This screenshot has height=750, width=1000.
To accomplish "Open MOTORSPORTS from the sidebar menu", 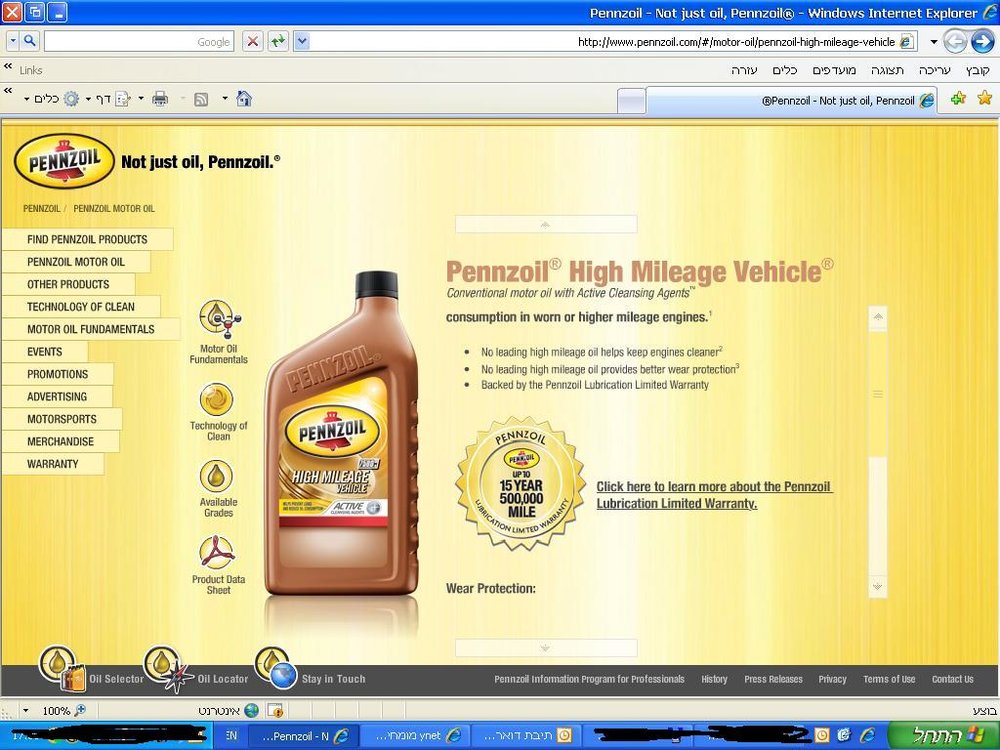I will pos(62,419).
